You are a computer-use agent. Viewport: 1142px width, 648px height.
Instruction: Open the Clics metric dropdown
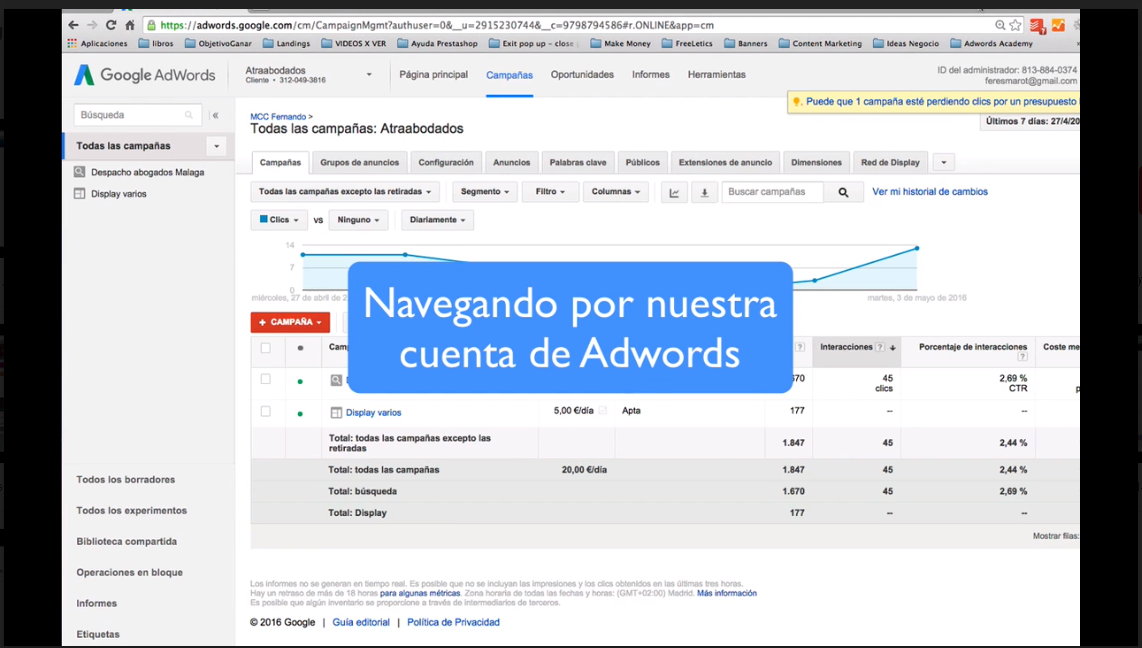(279, 220)
